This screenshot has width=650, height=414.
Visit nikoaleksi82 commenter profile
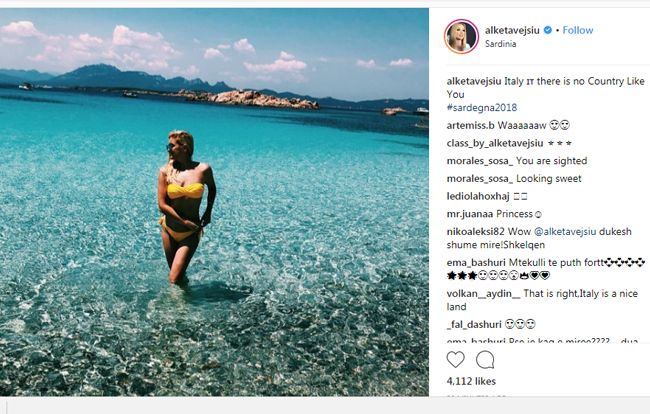point(475,232)
